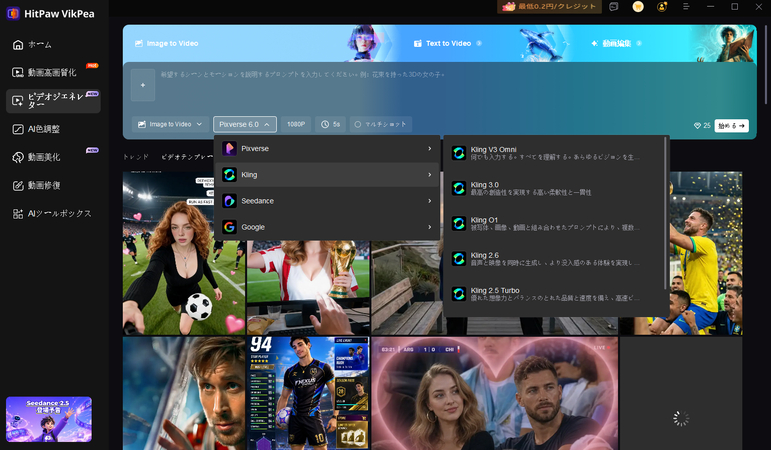
Task: Open the video beautify (動画美化) tool
Action: click(x=53, y=157)
